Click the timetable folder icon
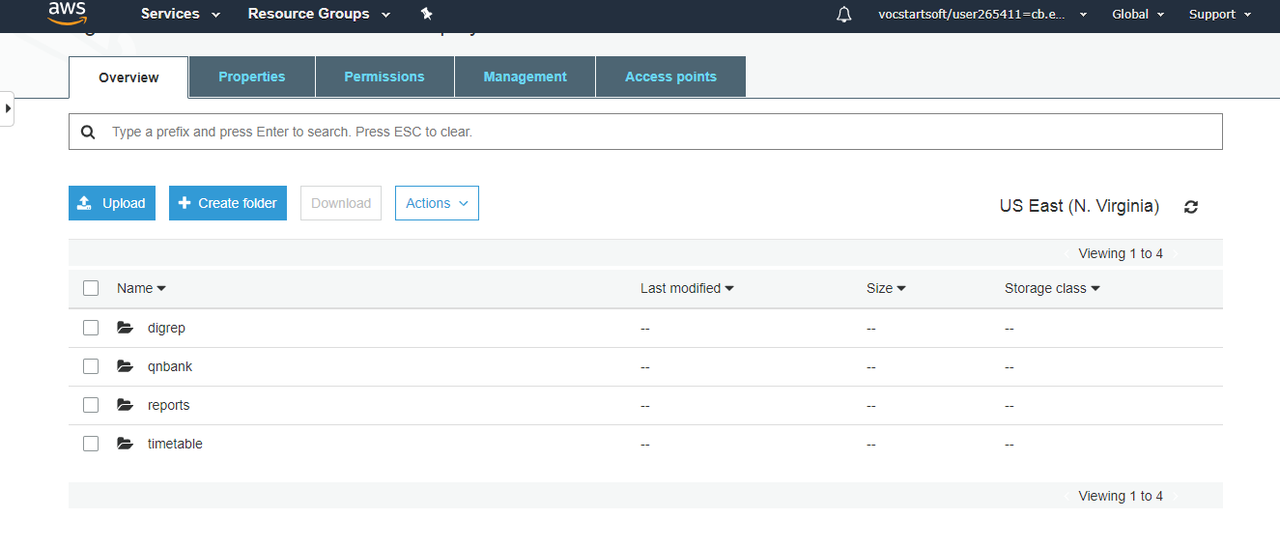 (x=125, y=443)
